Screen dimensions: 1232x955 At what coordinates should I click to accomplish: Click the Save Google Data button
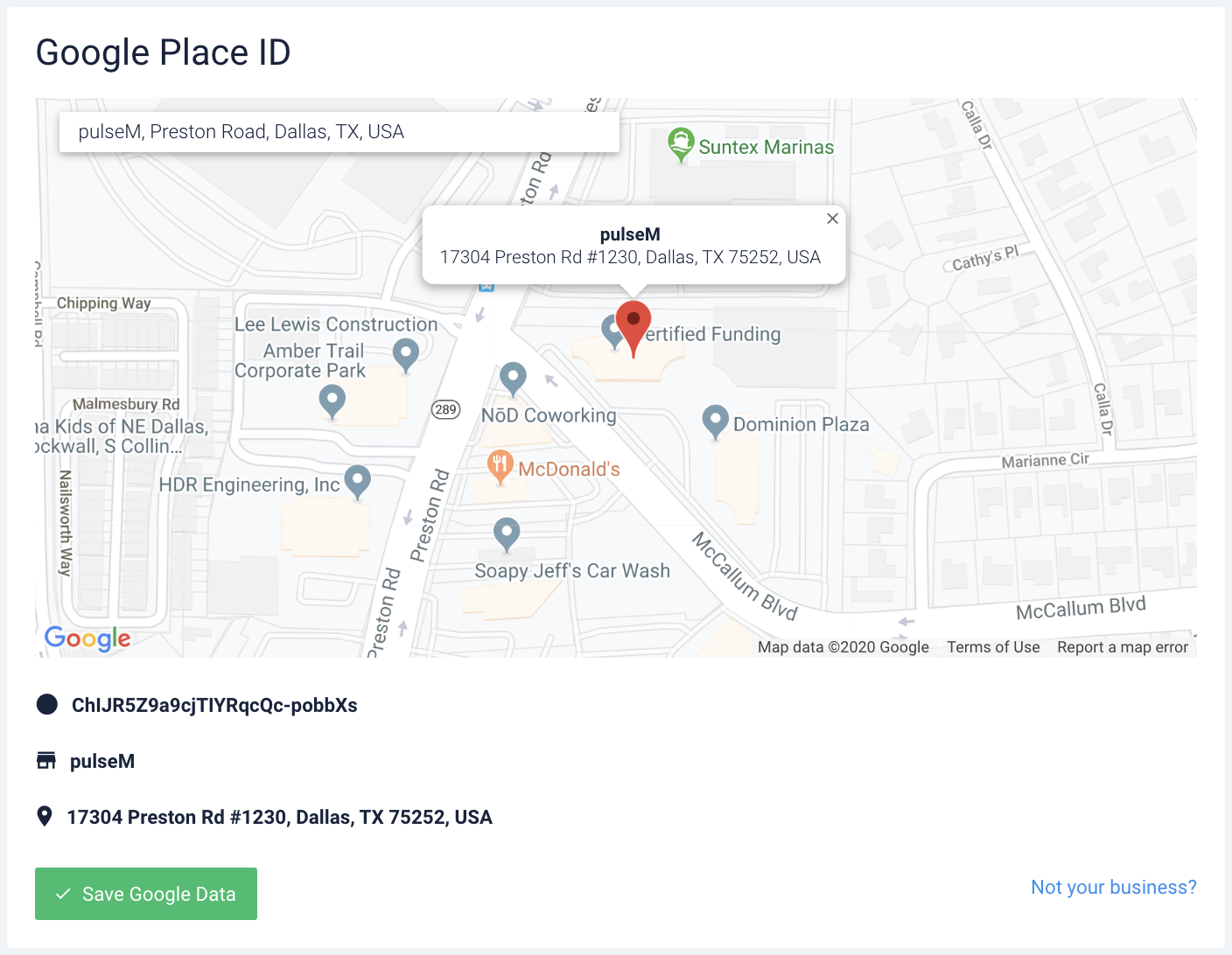146,894
